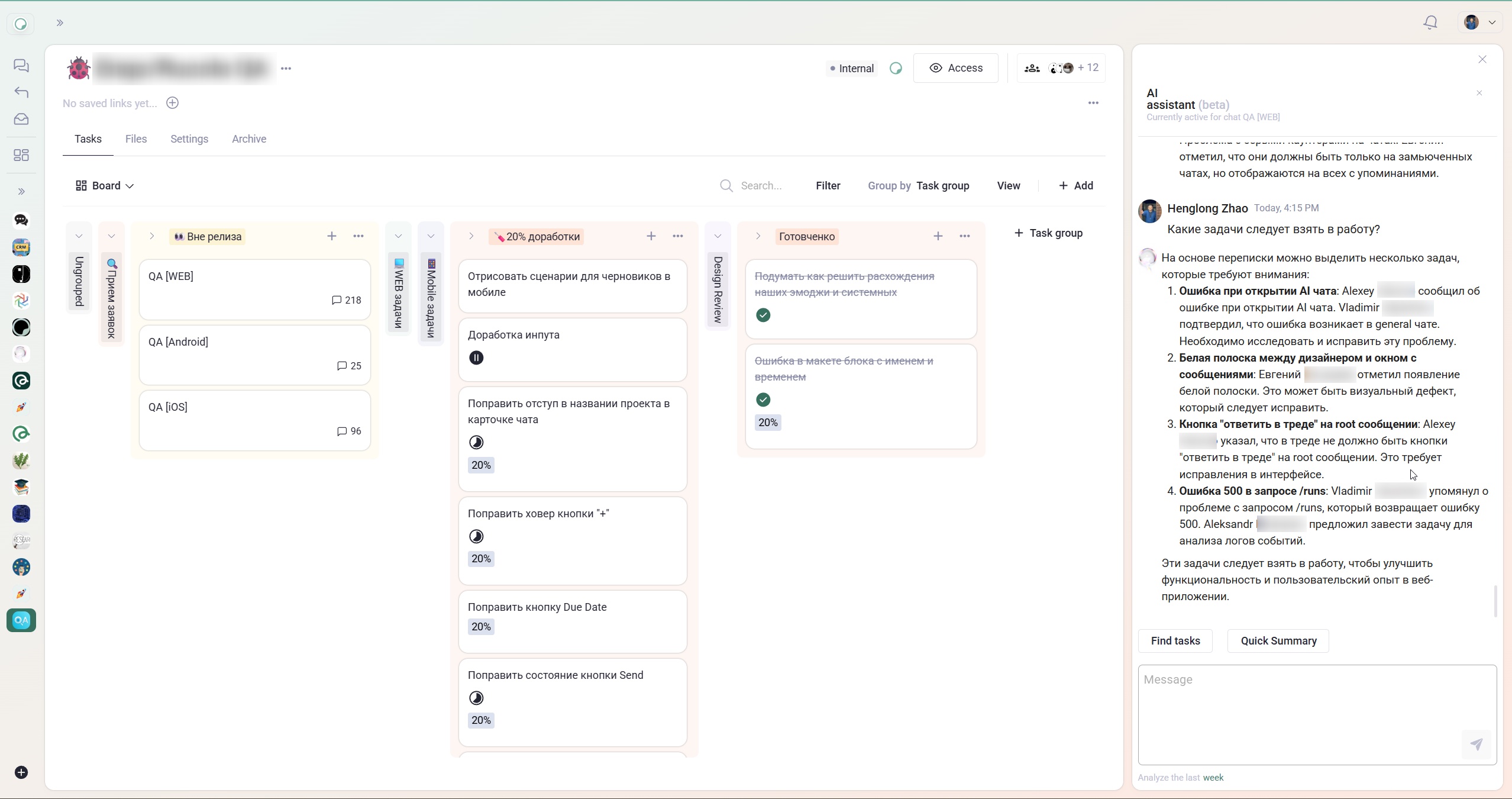Viewport: 1512px width, 799px height.
Task: Click the Quick Summary button
Action: click(1278, 641)
